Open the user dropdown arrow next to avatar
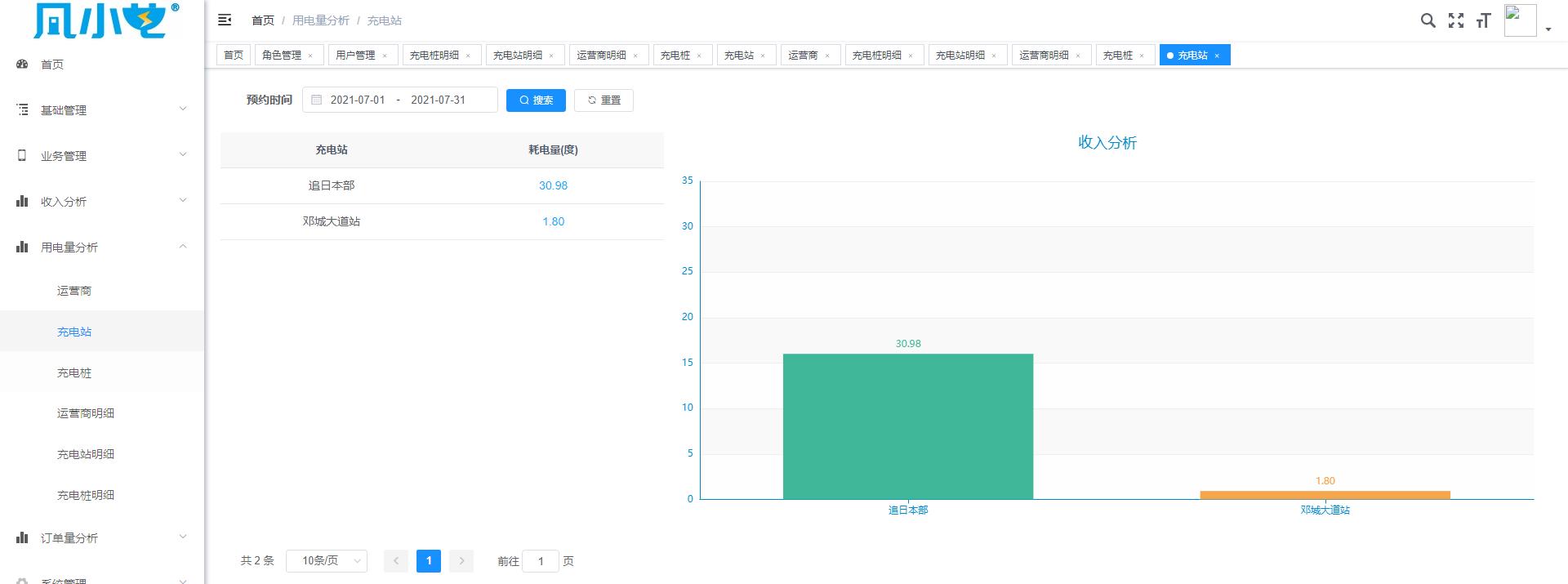The image size is (1568, 584). 1548,29
